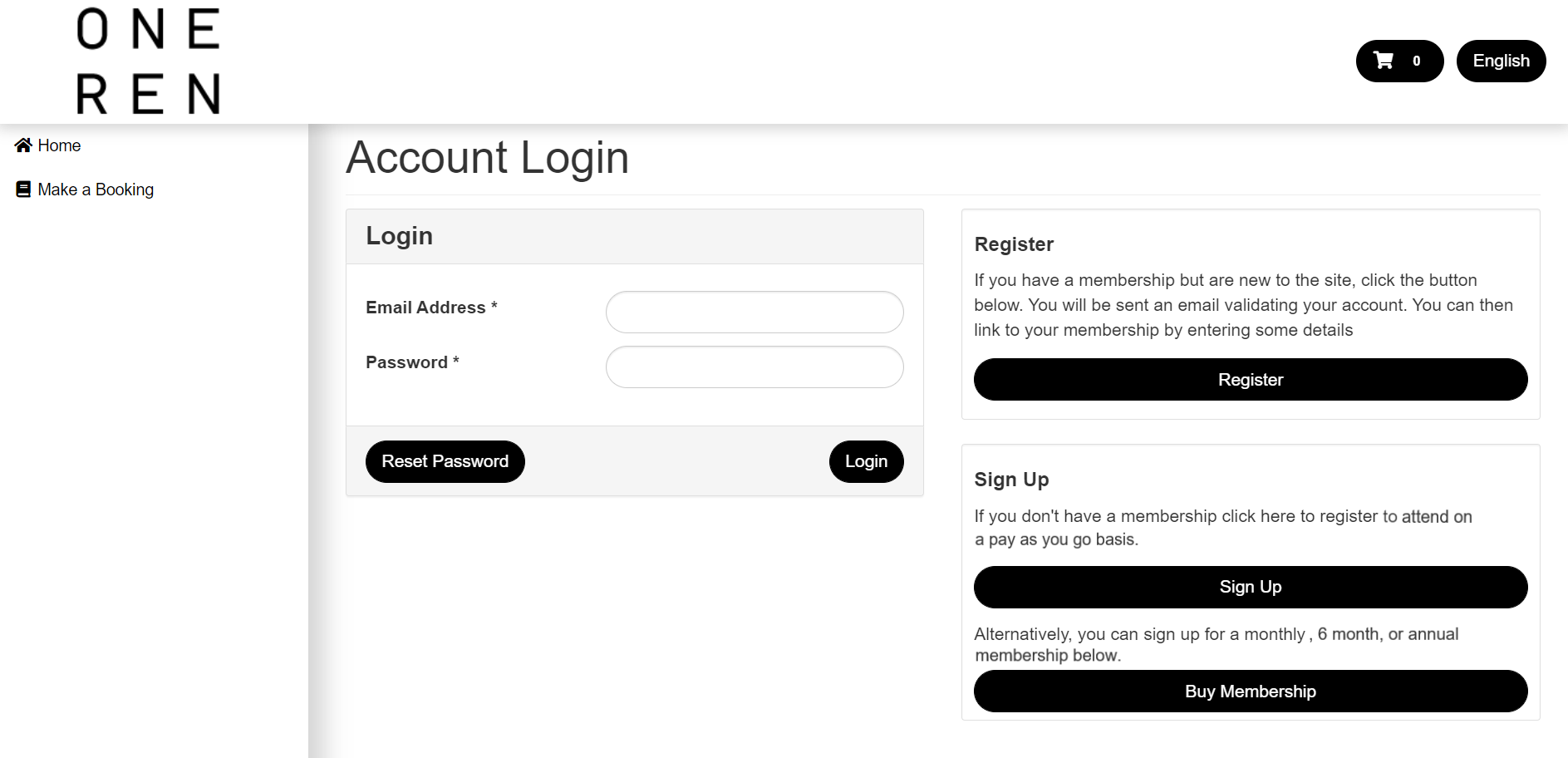This screenshot has height=758, width=1568.
Task: Click the Home house icon
Action: click(x=23, y=145)
